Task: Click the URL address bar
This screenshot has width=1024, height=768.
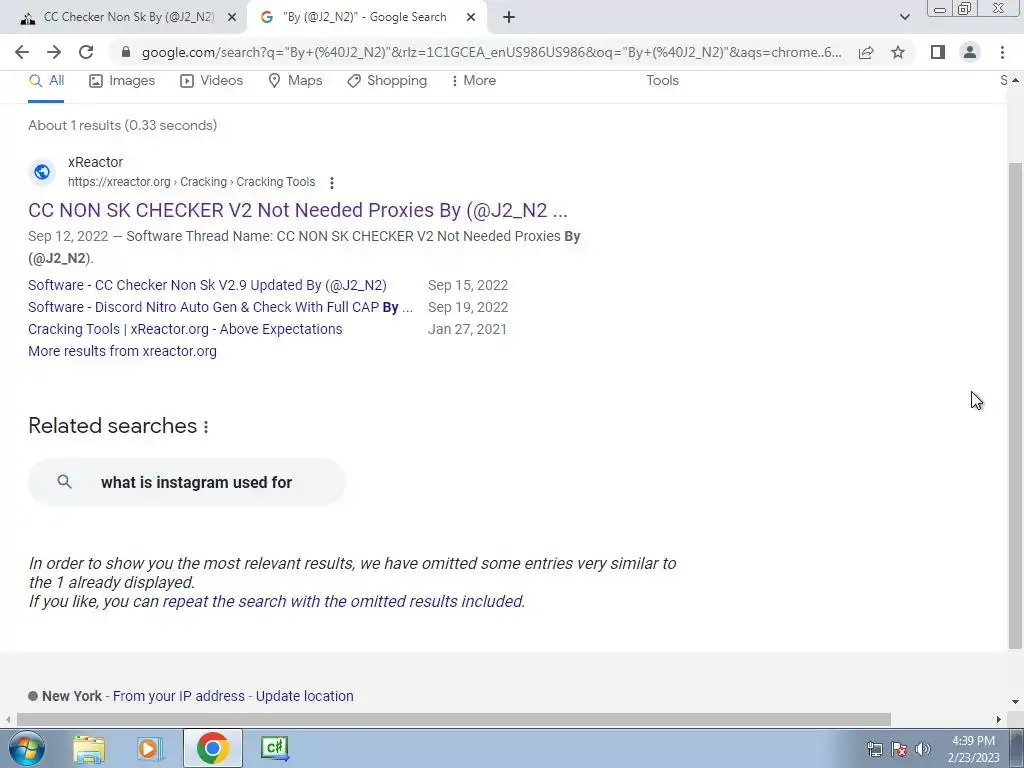Action: 491,52
